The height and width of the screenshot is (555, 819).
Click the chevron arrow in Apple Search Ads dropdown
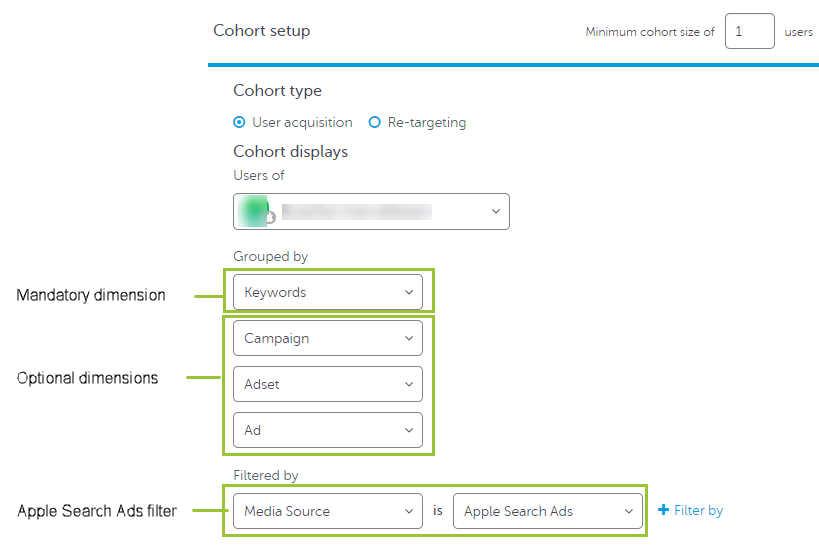(x=629, y=511)
